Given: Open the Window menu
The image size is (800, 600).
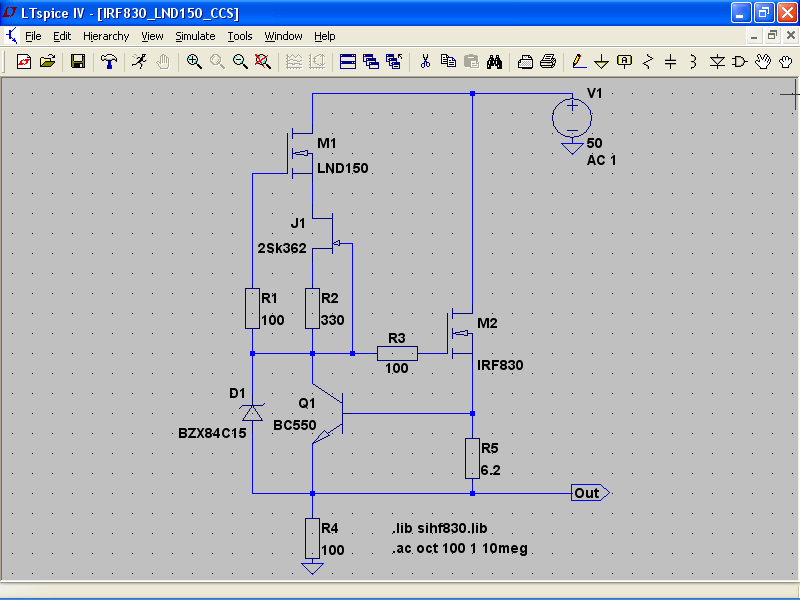Looking at the screenshot, I should 283,36.
